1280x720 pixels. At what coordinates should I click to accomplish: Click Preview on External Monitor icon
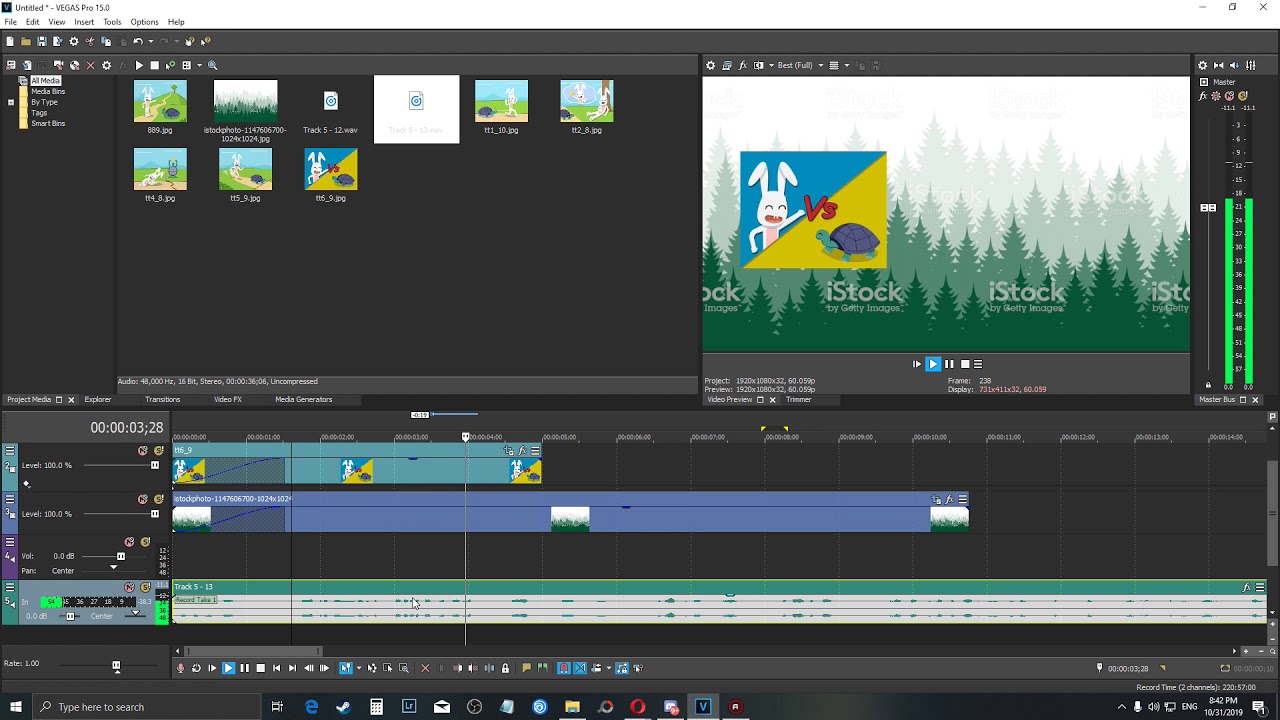click(727, 65)
